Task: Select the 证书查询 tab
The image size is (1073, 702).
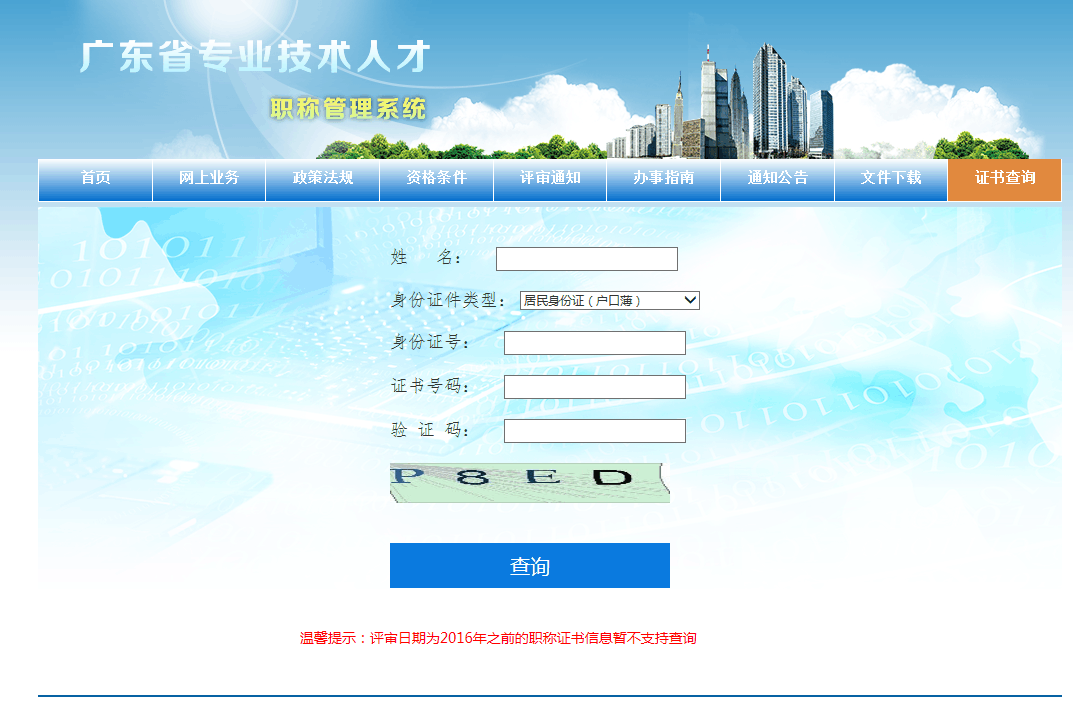Action: point(1003,180)
